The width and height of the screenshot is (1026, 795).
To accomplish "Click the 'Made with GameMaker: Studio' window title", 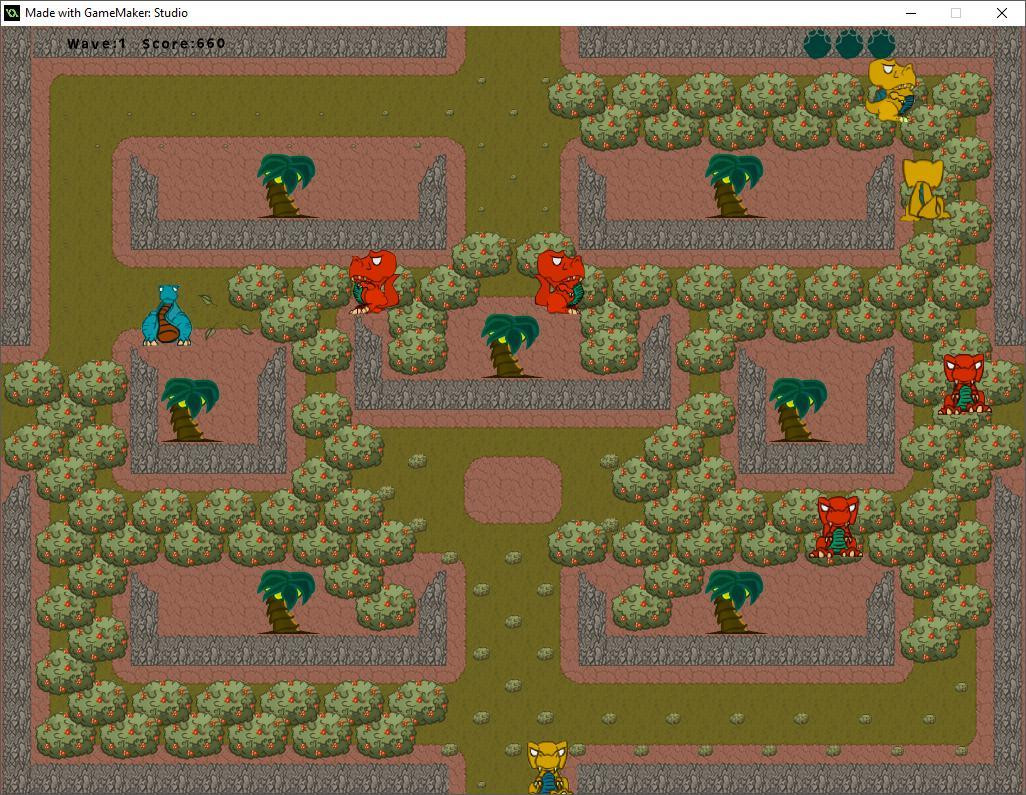I will [x=107, y=12].
